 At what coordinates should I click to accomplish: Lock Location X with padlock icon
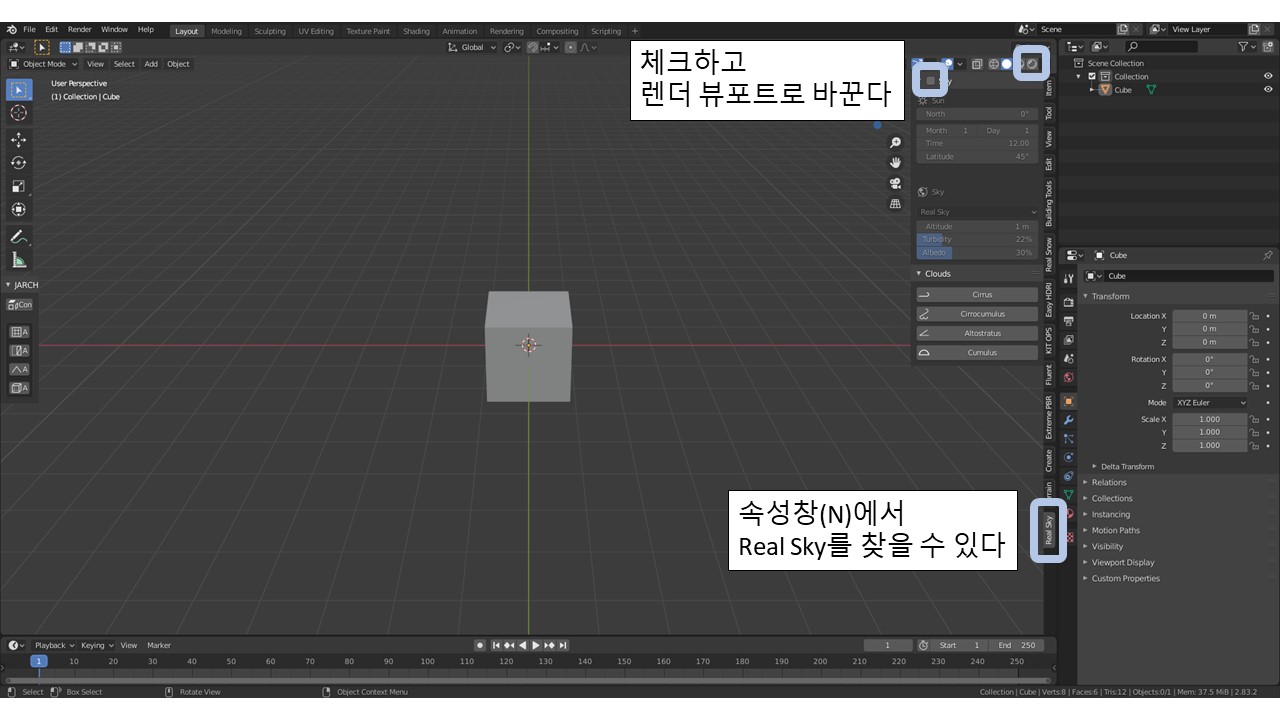click(x=1254, y=316)
